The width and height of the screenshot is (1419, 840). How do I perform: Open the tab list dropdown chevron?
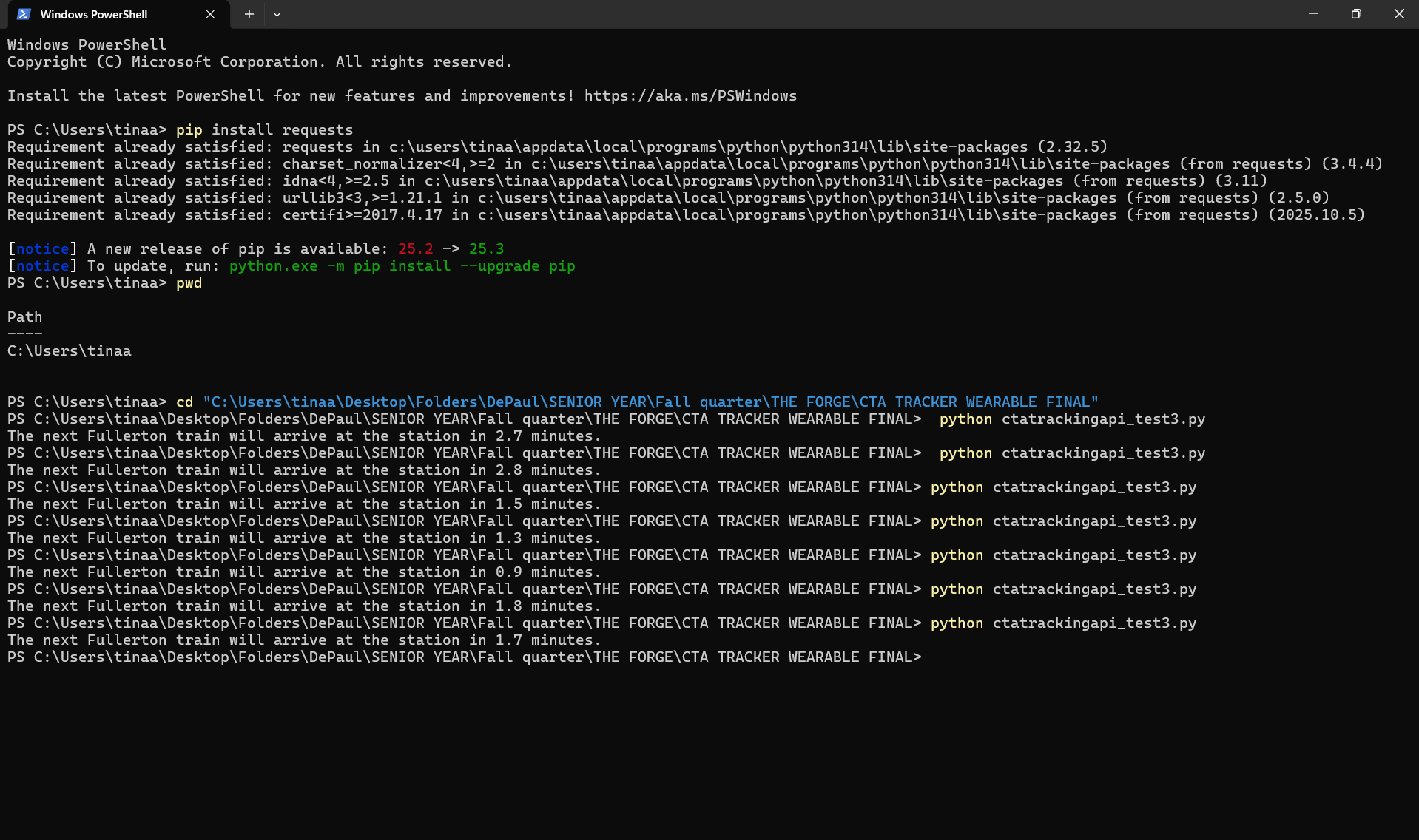[277, 14]
